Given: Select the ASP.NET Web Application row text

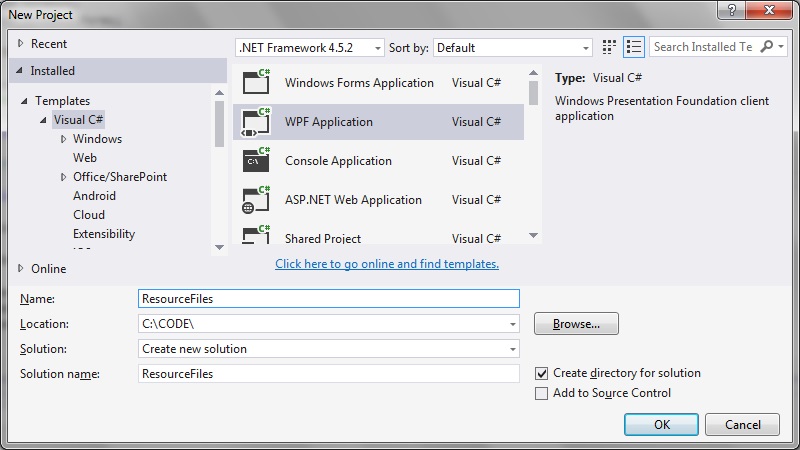Looking at the screenshot, I should point(353,199).
